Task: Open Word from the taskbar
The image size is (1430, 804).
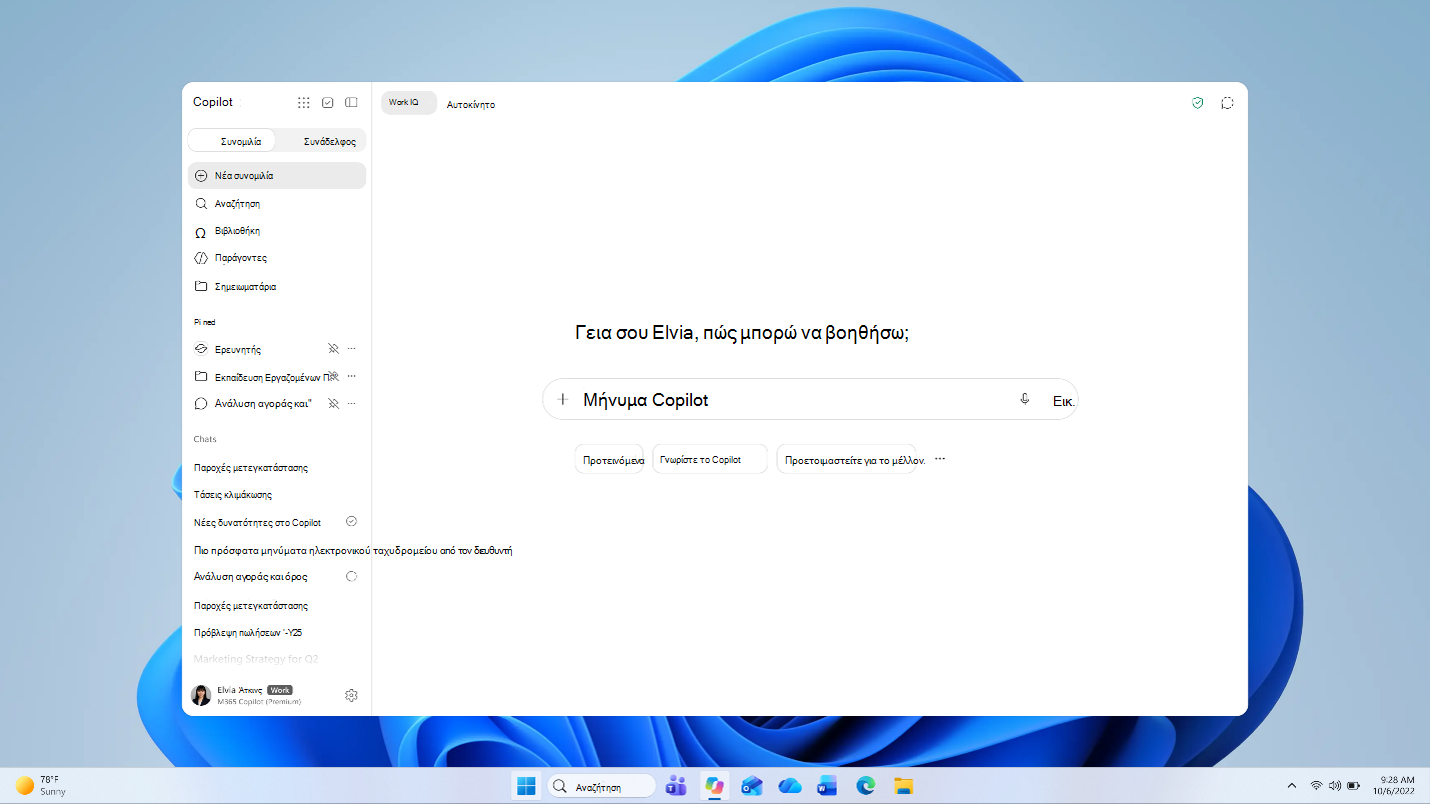Action: [827, 786]
